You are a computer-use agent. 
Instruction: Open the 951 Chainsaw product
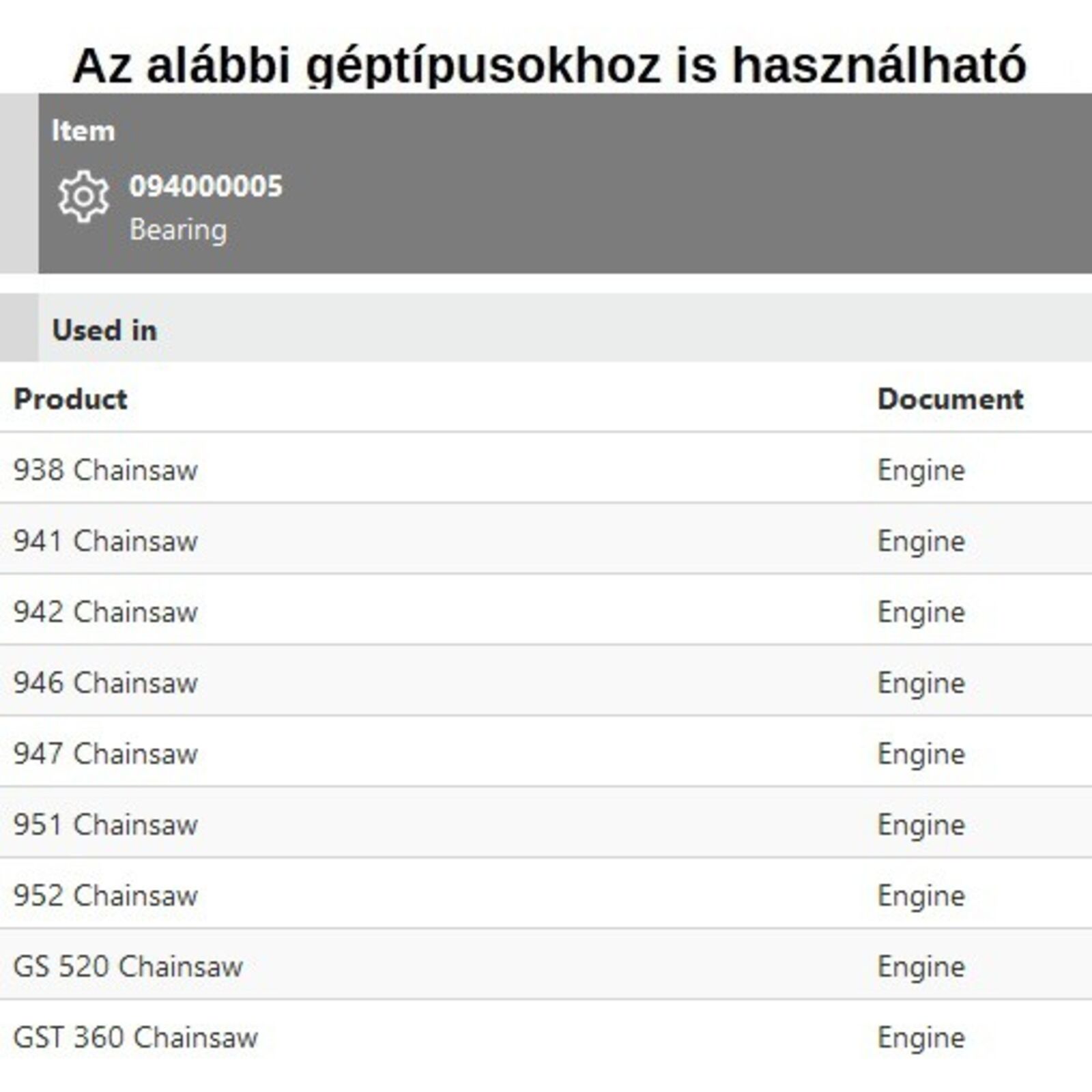tap(106, 825)
